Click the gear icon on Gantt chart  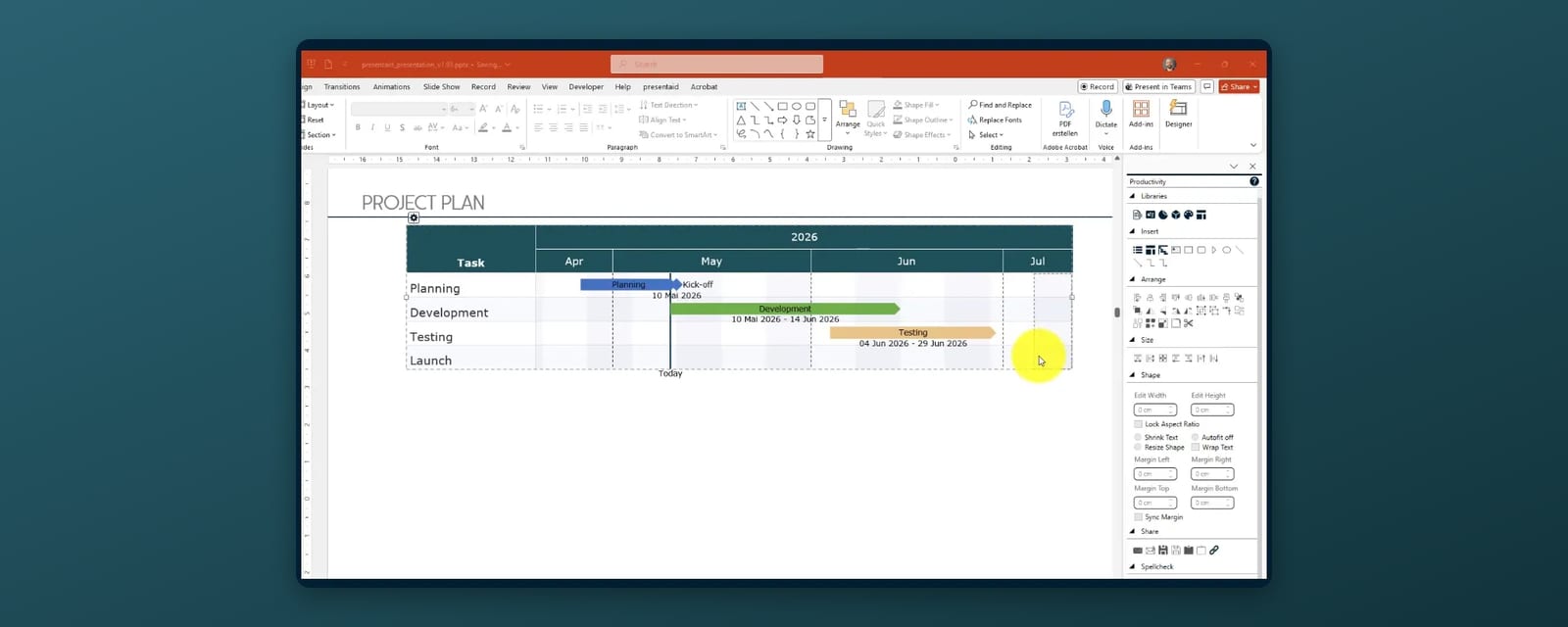tap(414, 217)
